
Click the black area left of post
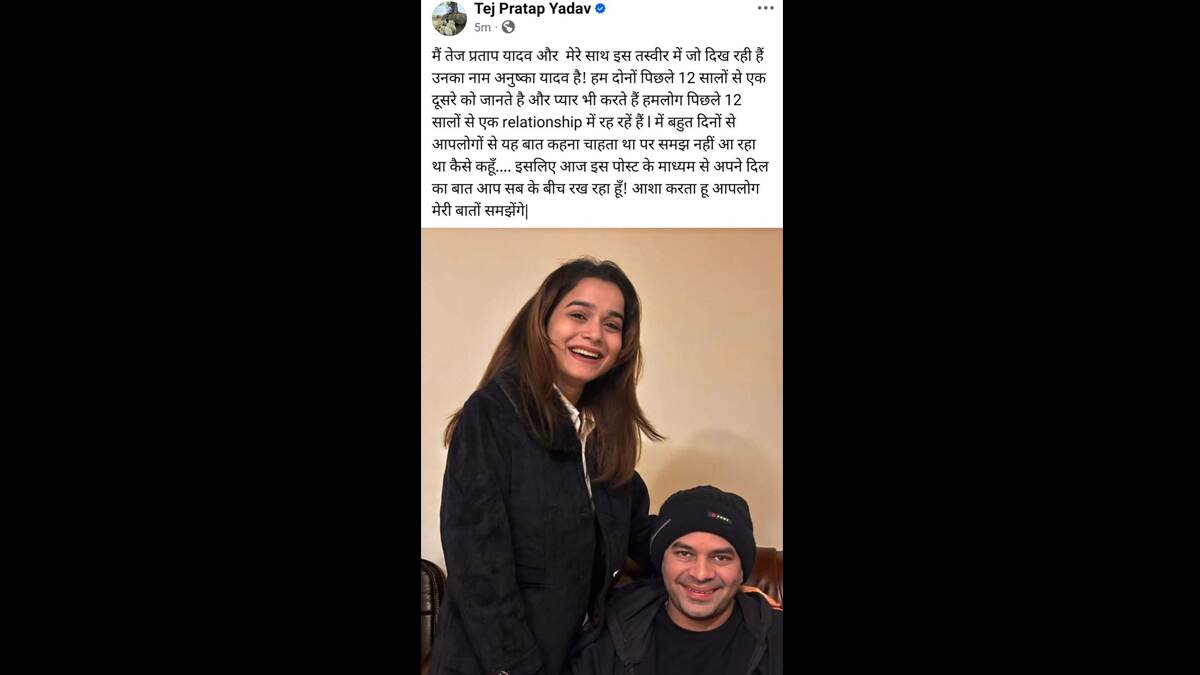click(210, 337)
